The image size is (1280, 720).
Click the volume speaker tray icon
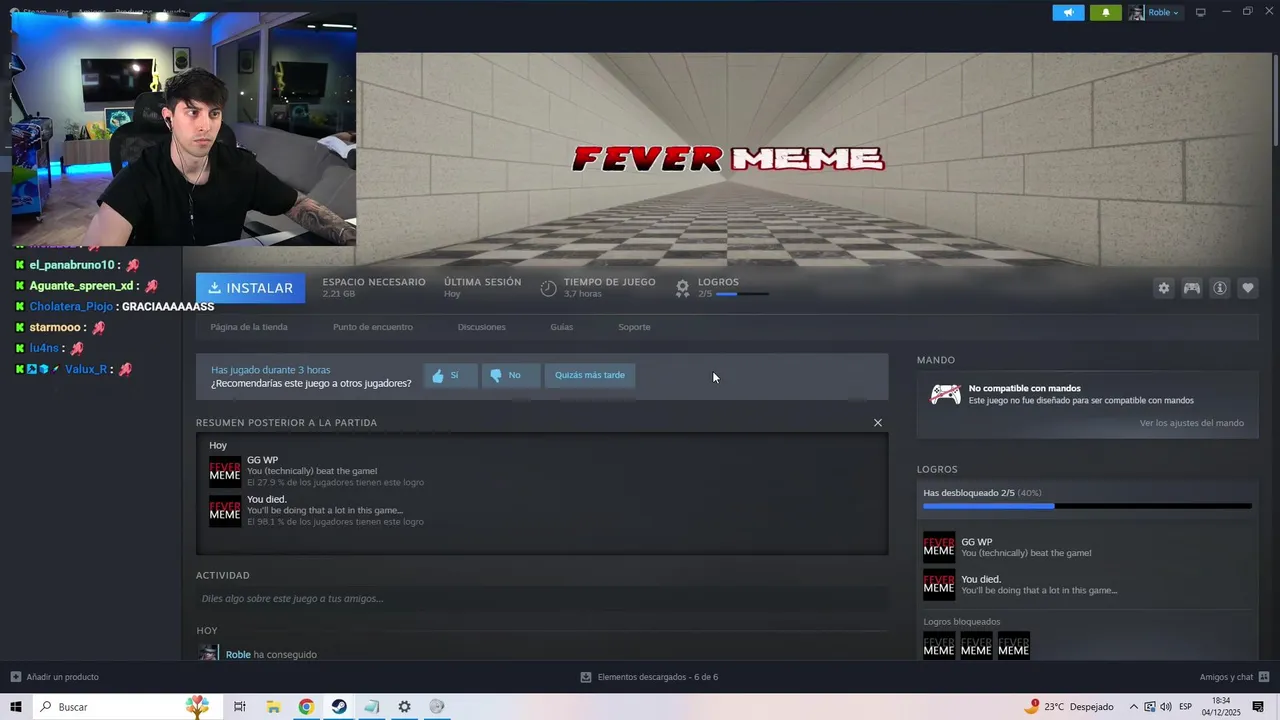[x=1166, y=707]
